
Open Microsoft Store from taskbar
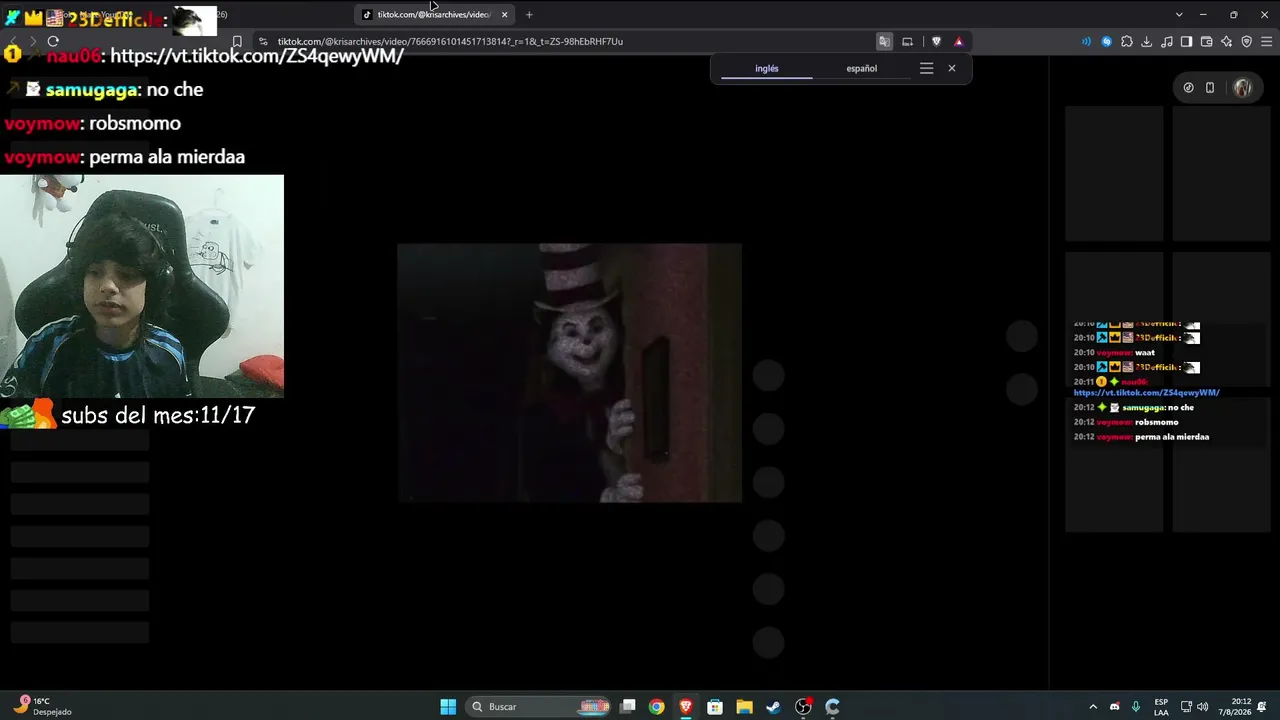coord(715,707)
